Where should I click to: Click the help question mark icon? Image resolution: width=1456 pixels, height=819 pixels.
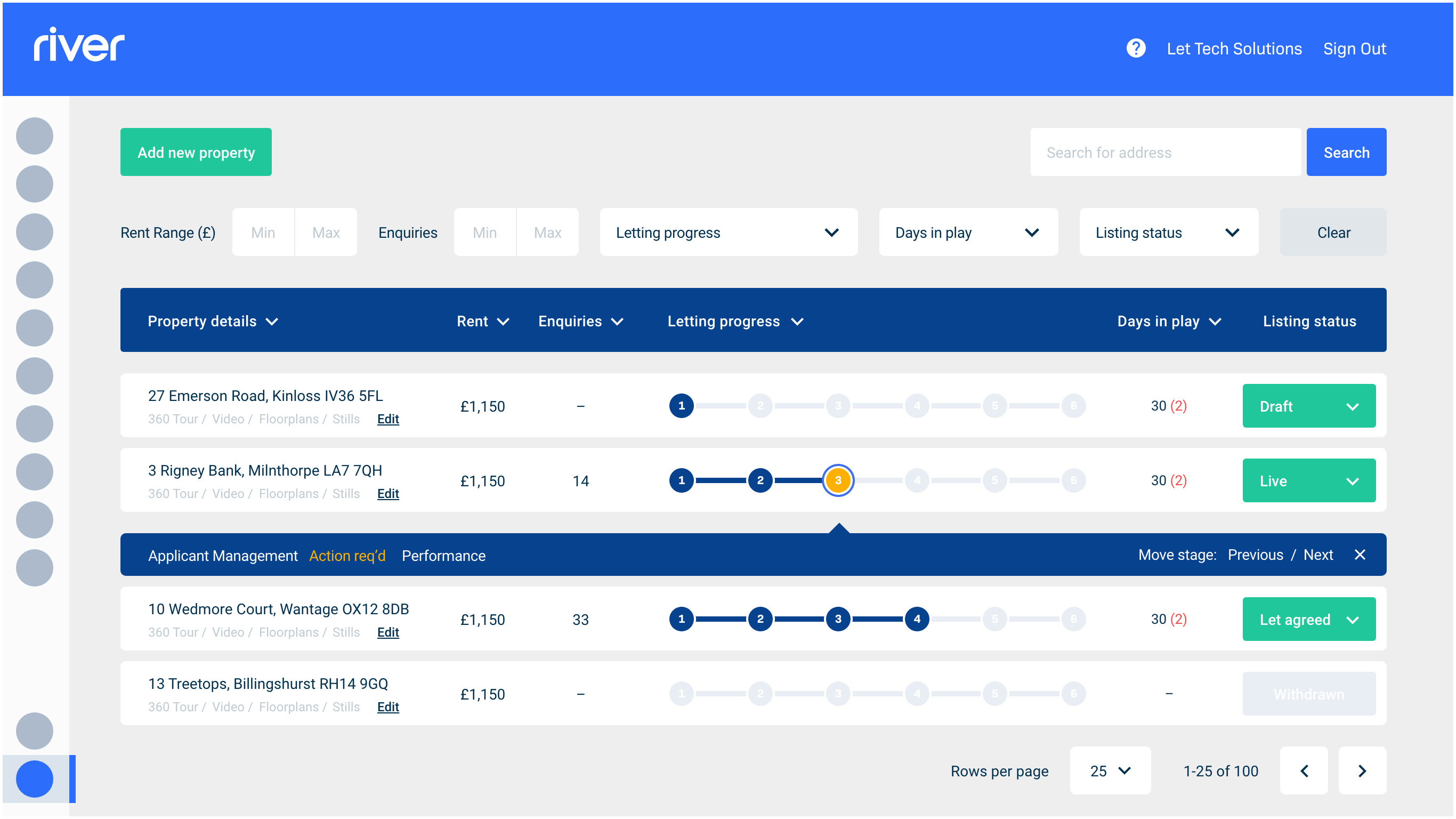[x=1136, y=49]
